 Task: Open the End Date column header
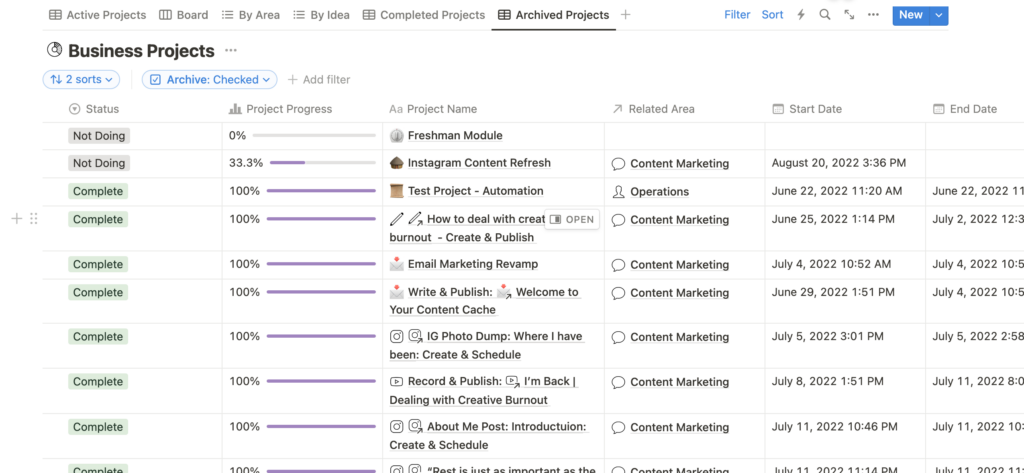click(x=965, y=109)
